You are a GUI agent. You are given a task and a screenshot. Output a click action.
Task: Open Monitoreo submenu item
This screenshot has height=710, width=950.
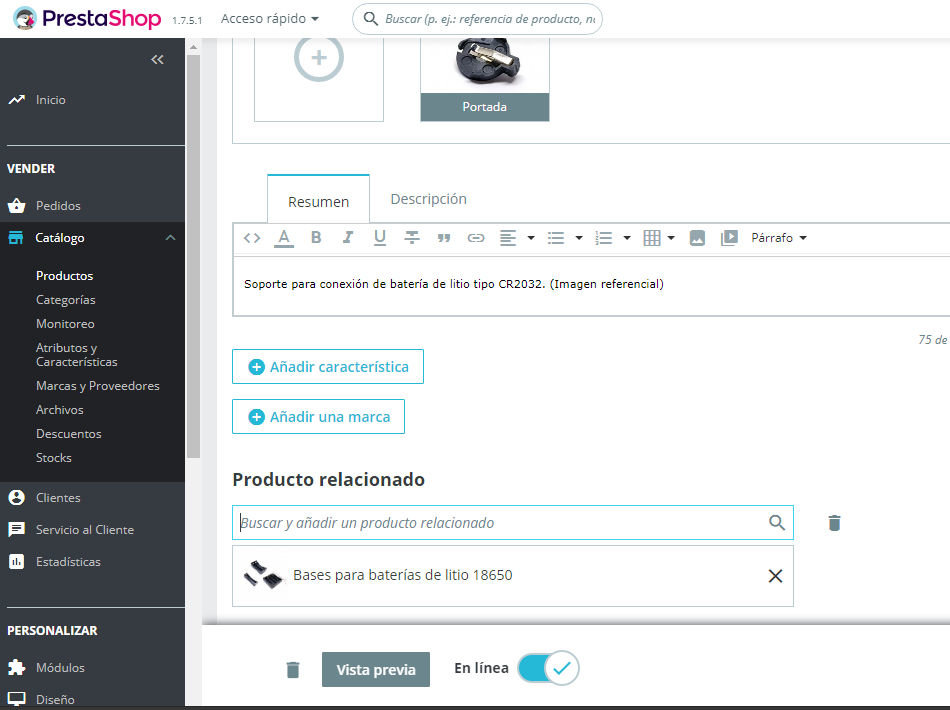(65, 323)
